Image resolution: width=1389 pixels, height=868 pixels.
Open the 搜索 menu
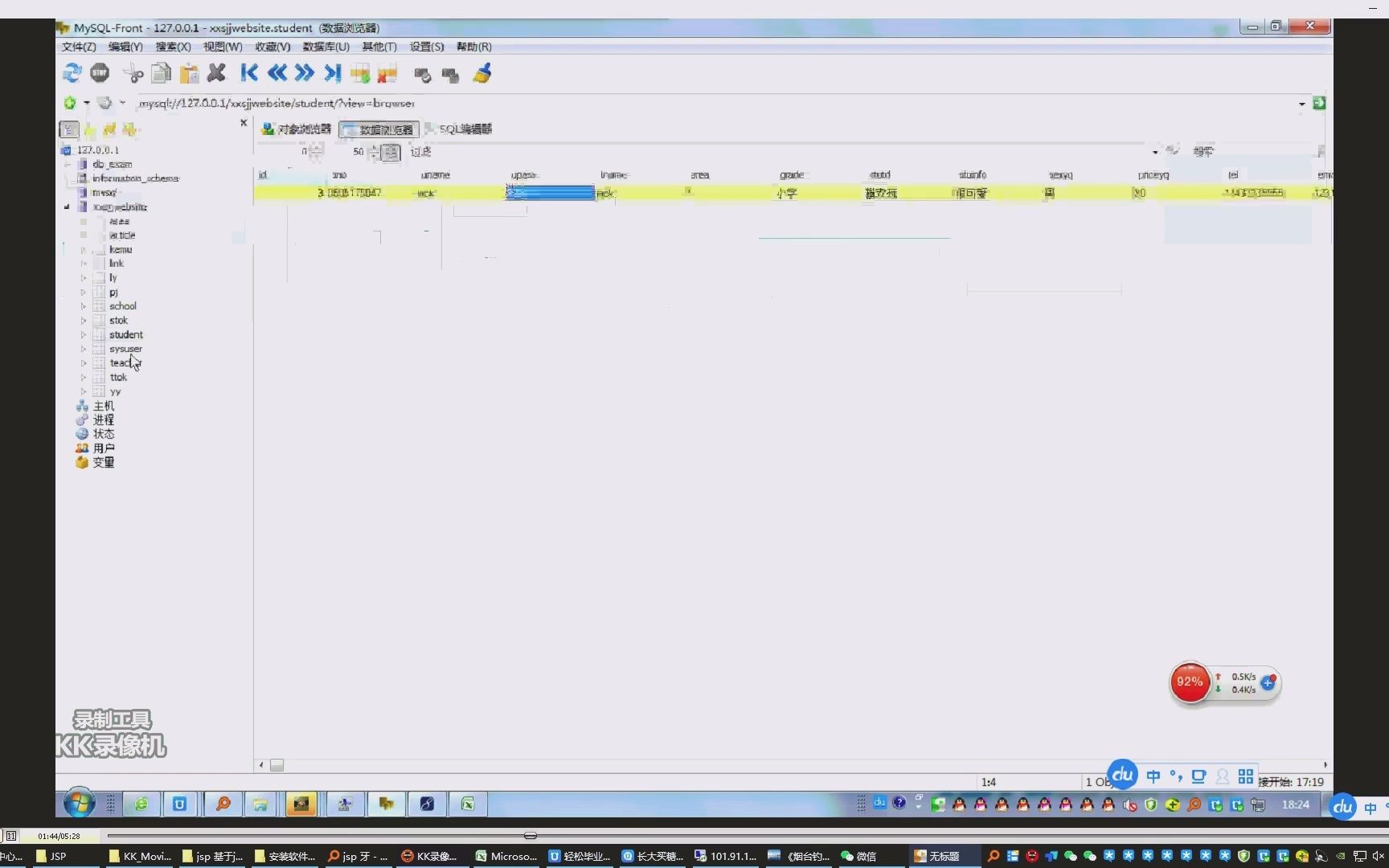coord(173,47)
